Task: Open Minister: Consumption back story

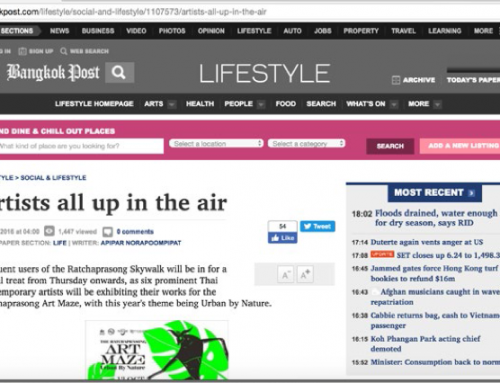Action: [x=435, y=362]
